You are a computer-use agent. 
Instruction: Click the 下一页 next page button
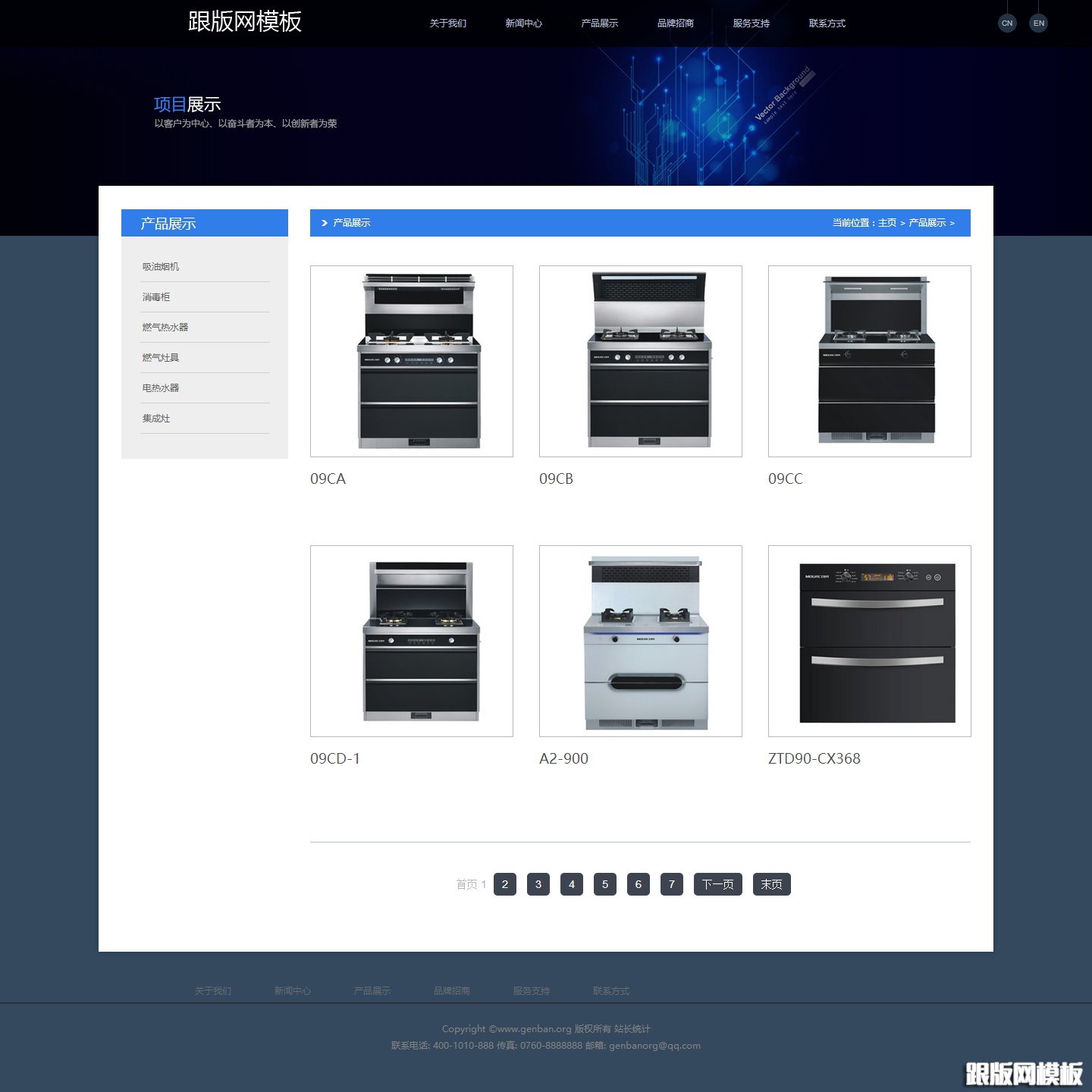pos(717,884)
